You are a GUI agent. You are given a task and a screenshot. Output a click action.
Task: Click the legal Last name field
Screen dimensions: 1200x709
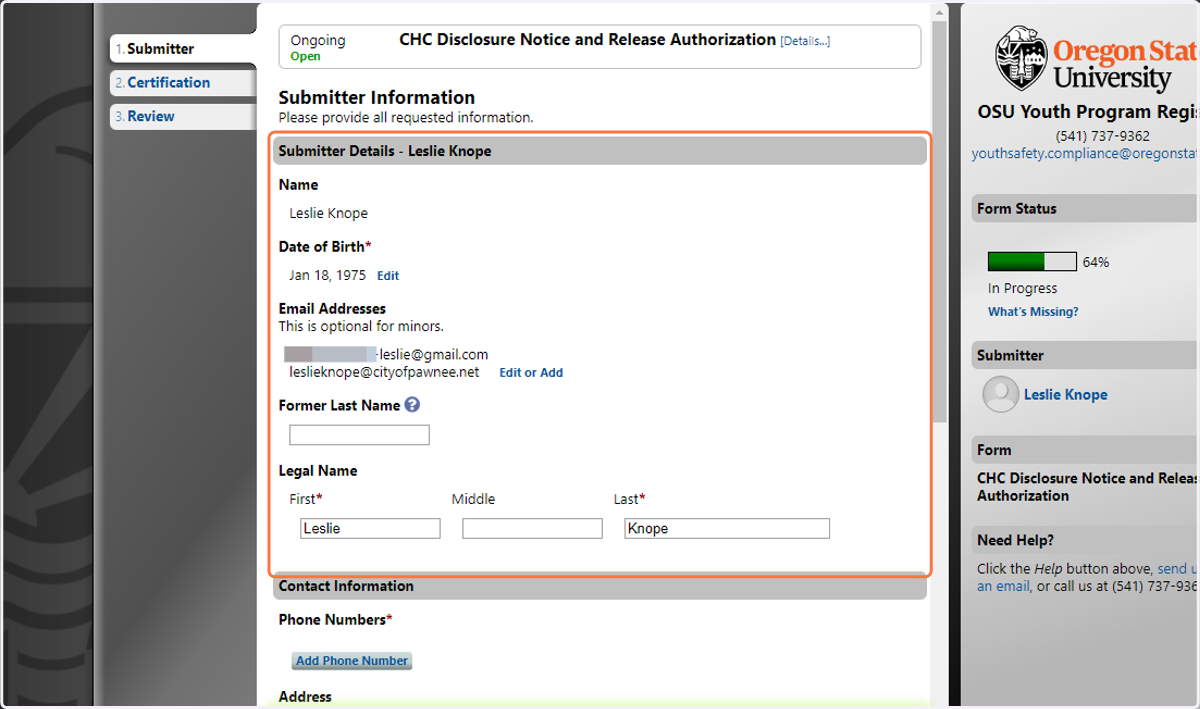[x=727, y=528]
